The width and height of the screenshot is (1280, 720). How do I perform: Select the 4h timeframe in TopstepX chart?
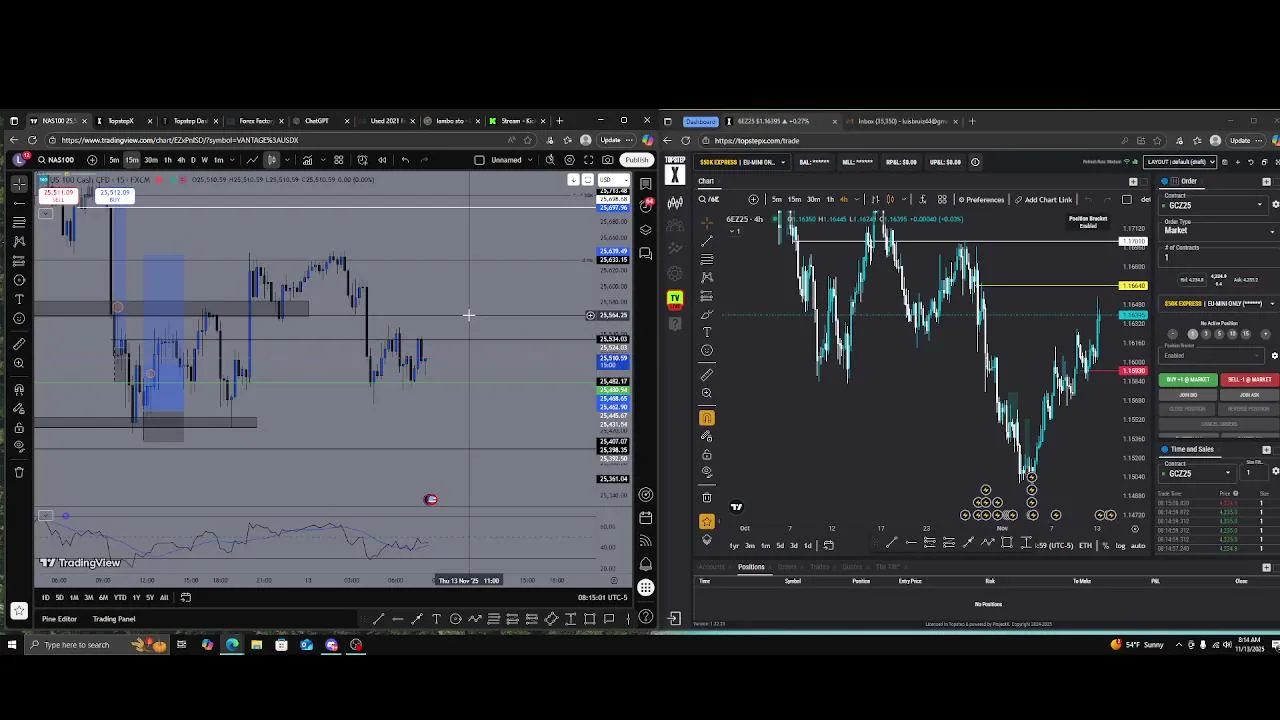(x=844, y=199)
